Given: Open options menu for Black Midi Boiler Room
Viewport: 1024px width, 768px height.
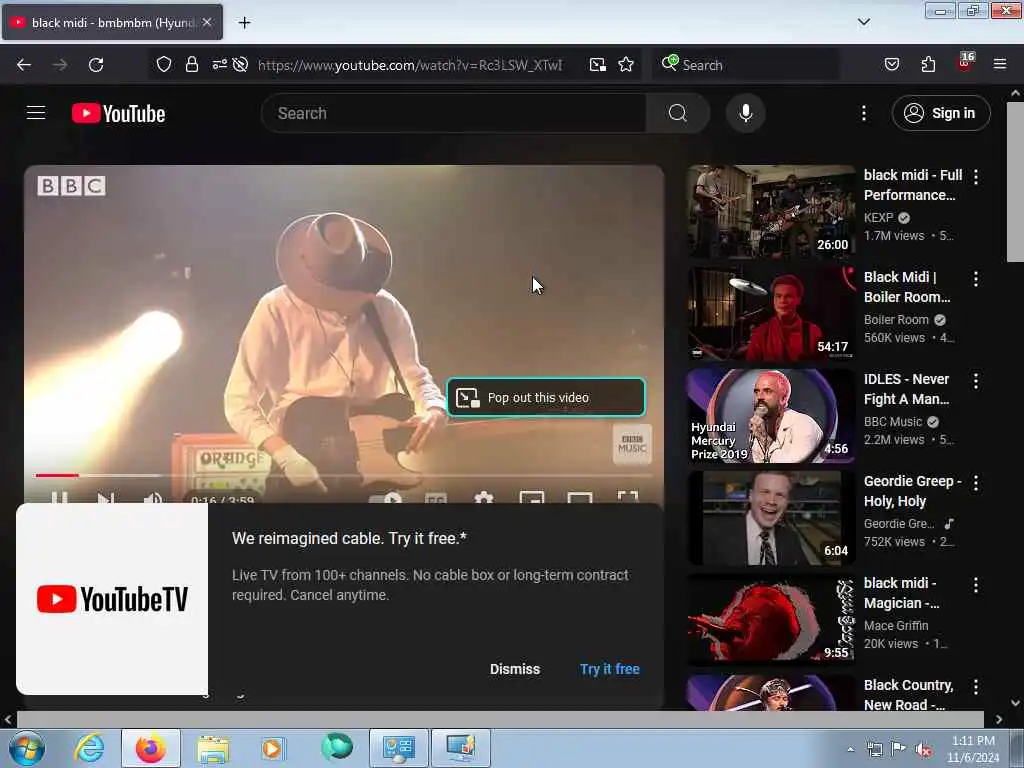Looking at the screenshot, I should tap(976, 279).
